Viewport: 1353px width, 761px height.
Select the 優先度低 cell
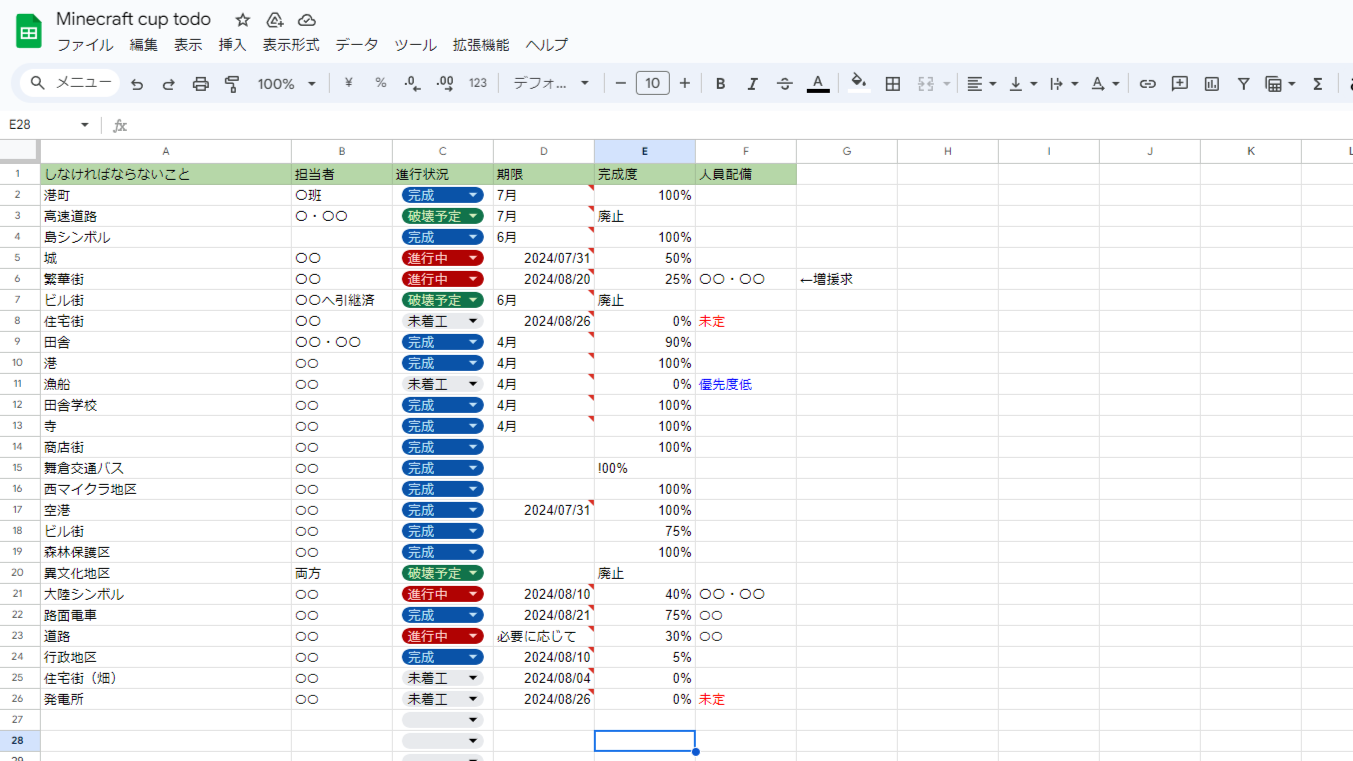746,384
